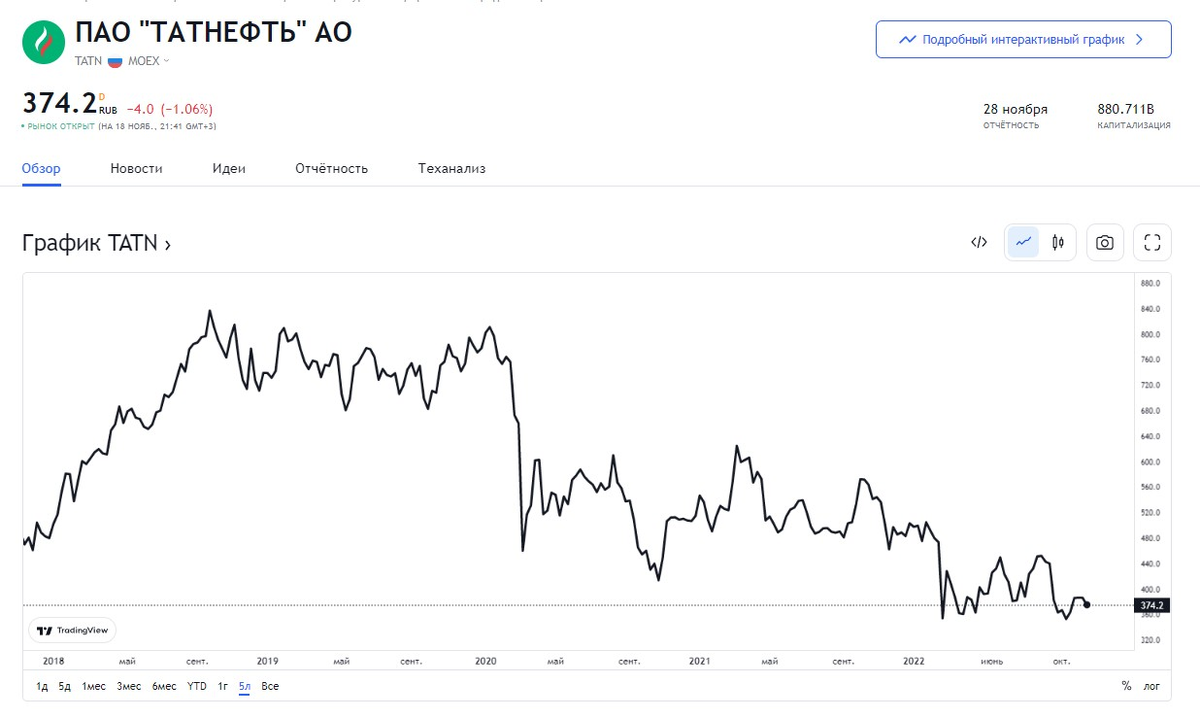Toggle percent scale on the chart
This screenshot has height=718, width=1200.
point(1126,686)
